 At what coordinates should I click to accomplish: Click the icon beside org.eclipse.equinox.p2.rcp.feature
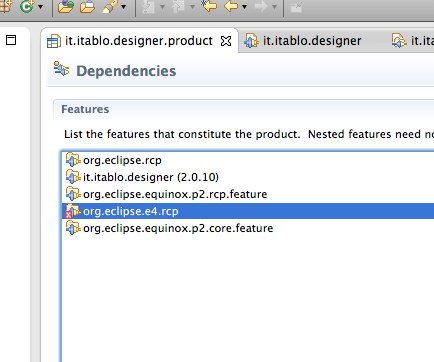point(73,194)
